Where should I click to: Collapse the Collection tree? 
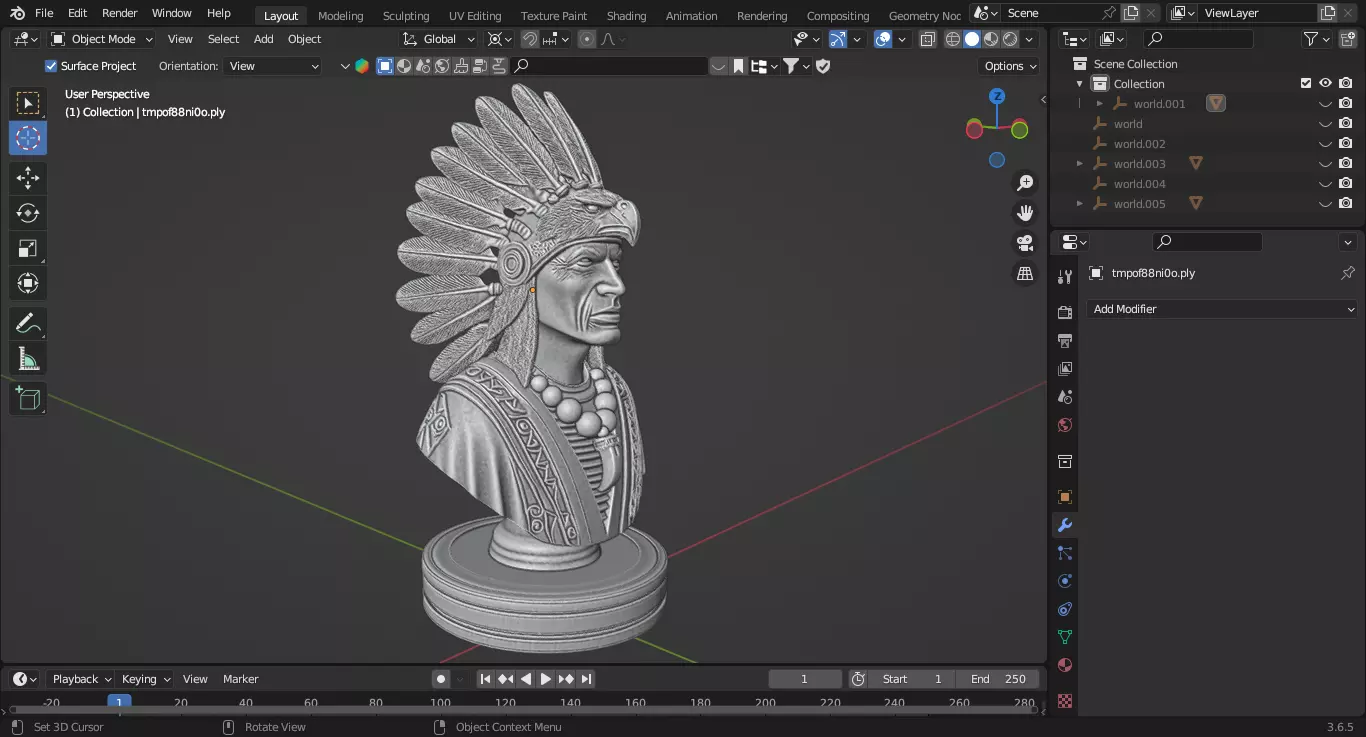[x=1079, y=84]
